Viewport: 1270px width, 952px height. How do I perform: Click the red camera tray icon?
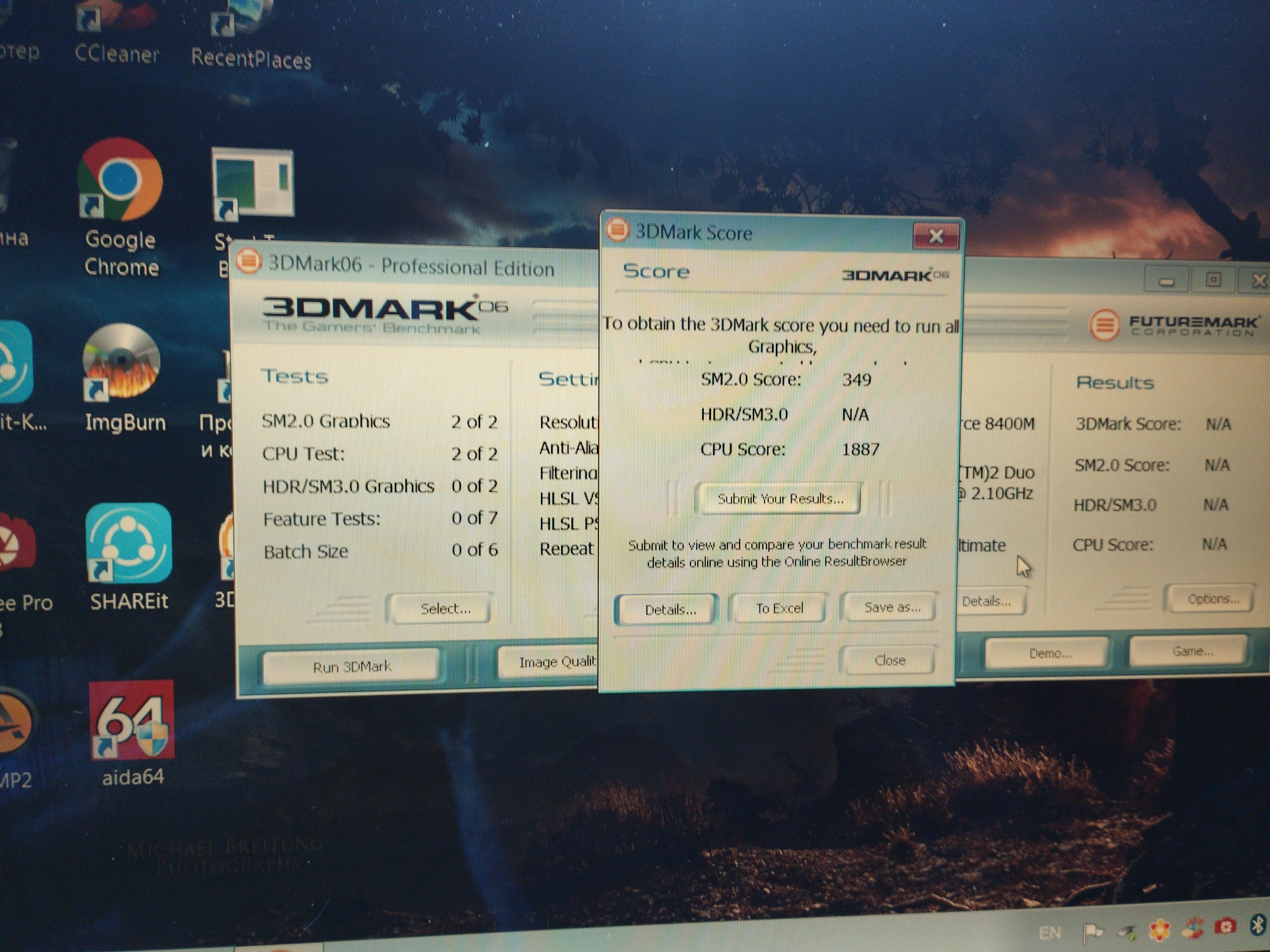click(x=1225, y=927)
